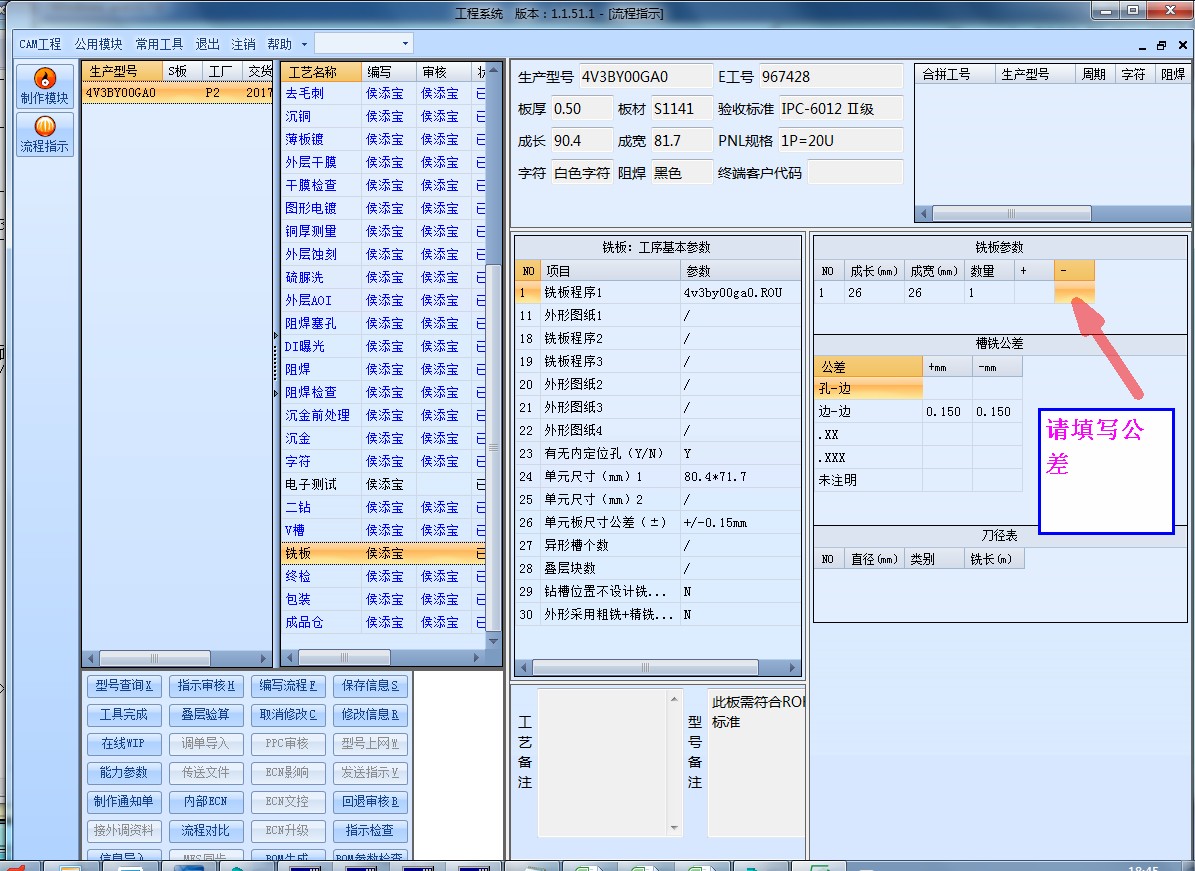This screenshot has height=871, width=1195.
Task: Open the 帮助 menu
Action: point(279,44)
